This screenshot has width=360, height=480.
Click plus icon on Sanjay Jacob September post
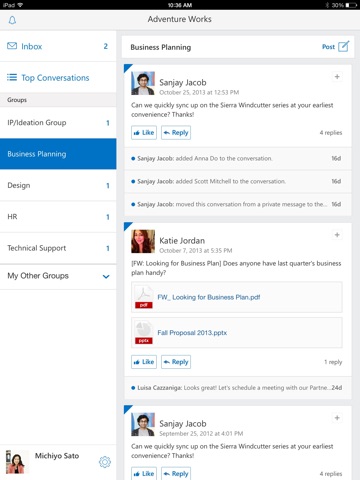337,418
